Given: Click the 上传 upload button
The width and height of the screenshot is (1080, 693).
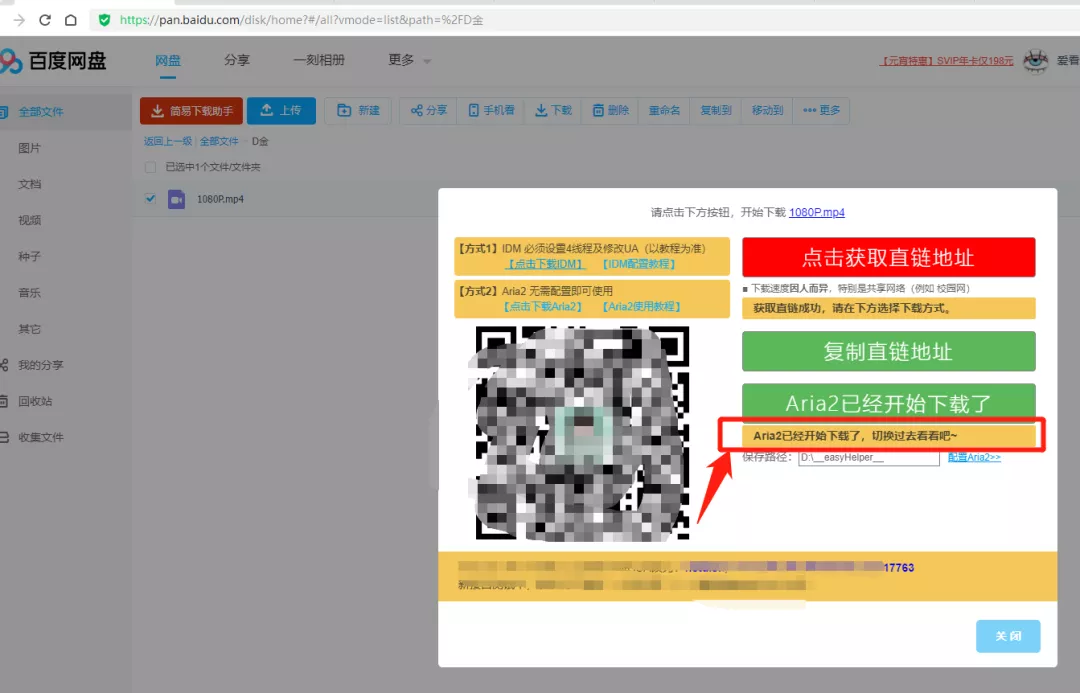Looking at the screenshot, I should [x=281, y=110].
